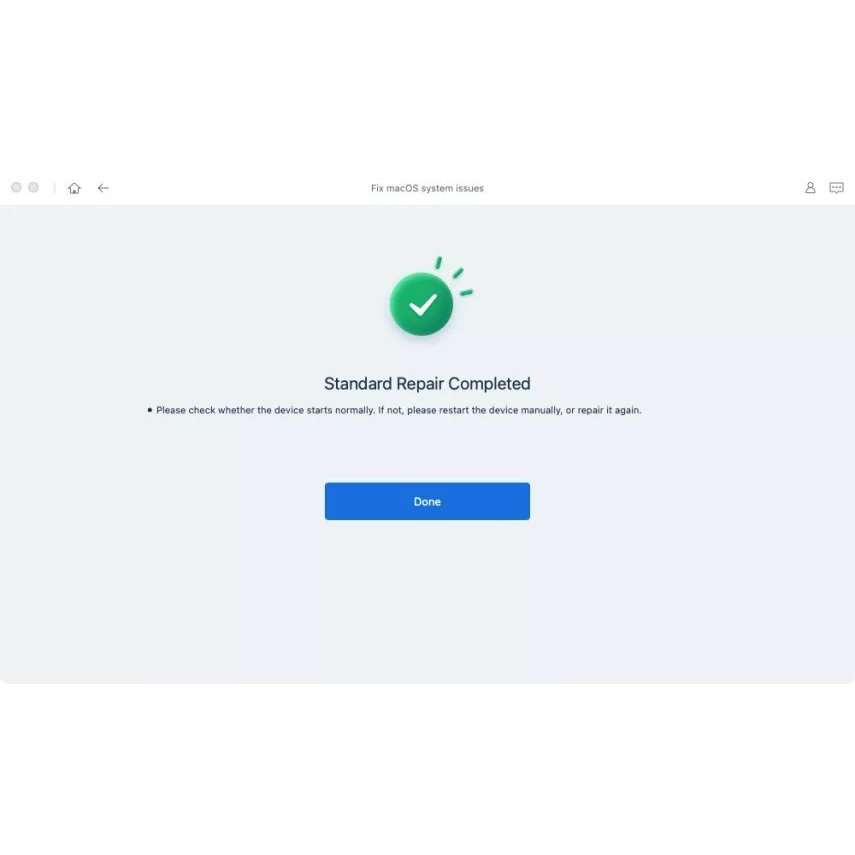The image size is (855, 855).
Task: Click the word 'macOS' in window title
Action: 402,188
